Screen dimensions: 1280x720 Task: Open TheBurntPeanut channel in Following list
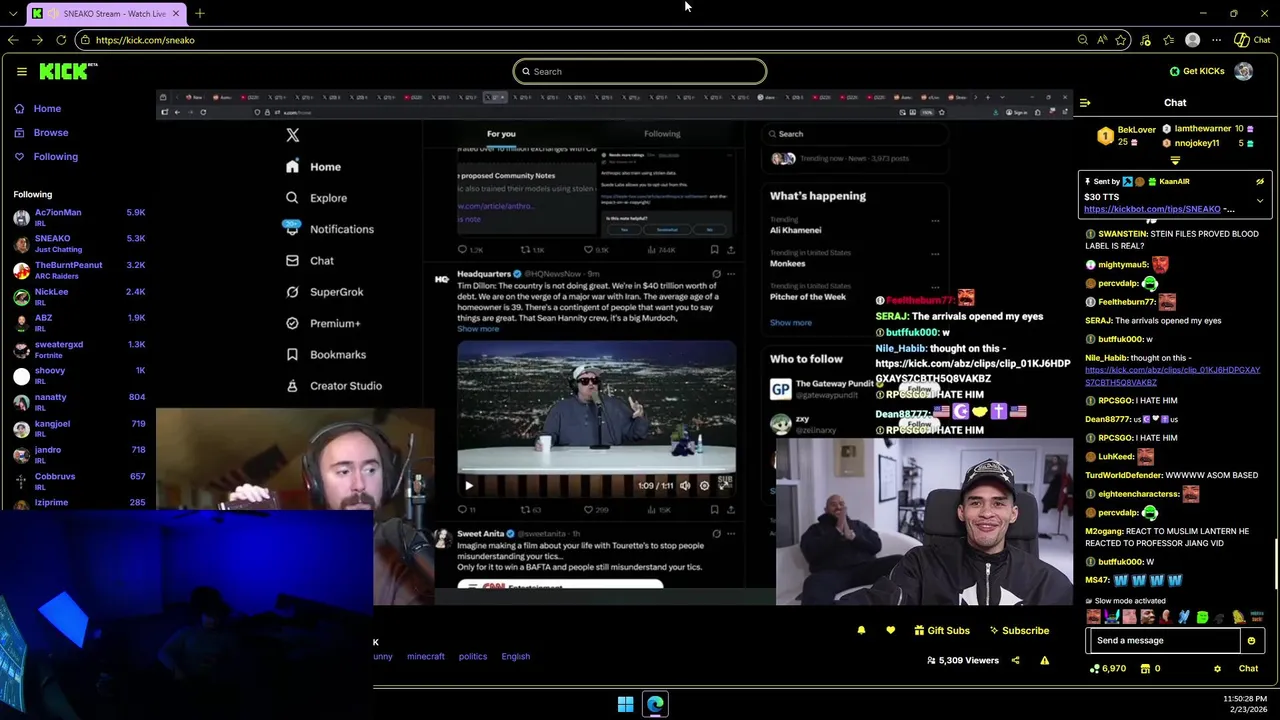79,270
